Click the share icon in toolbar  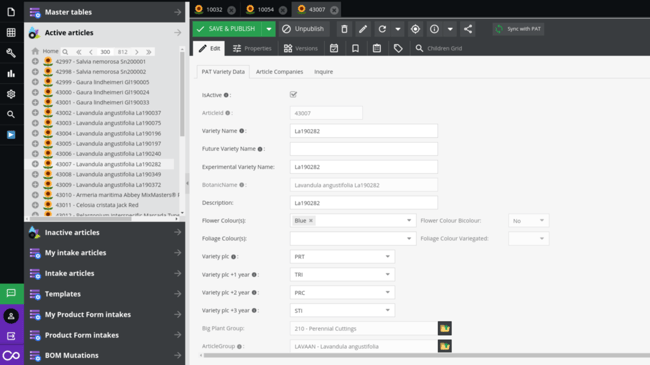[468, 29]
